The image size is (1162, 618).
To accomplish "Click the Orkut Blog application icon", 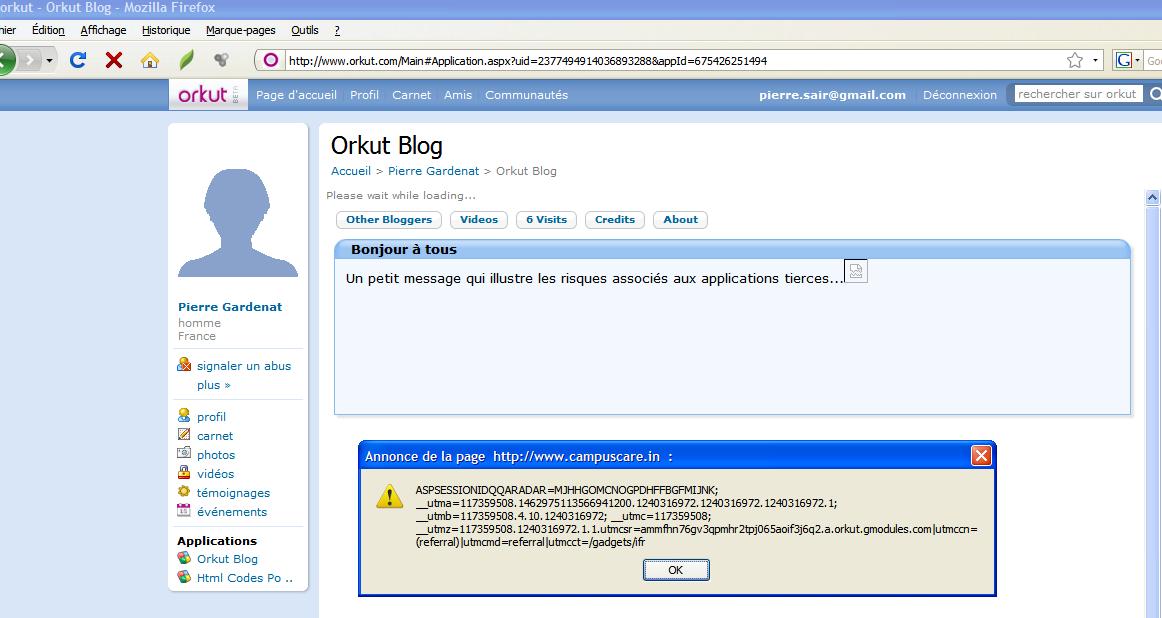I will [184, 558].
